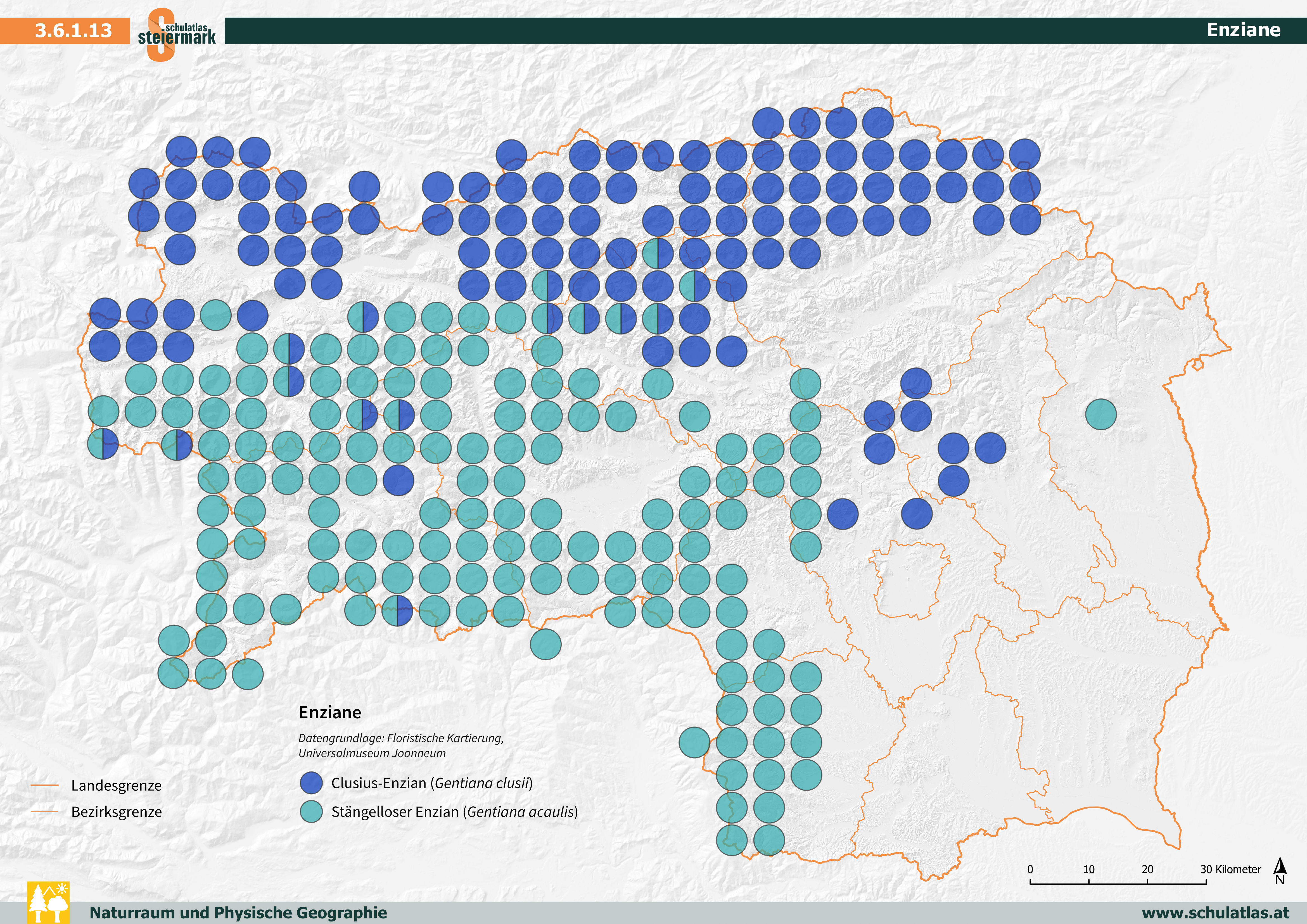Click the Stängelloser Enzian (Gentiana acaulis) label
This screenshot has width=1307, height=924.
point(454,811)
